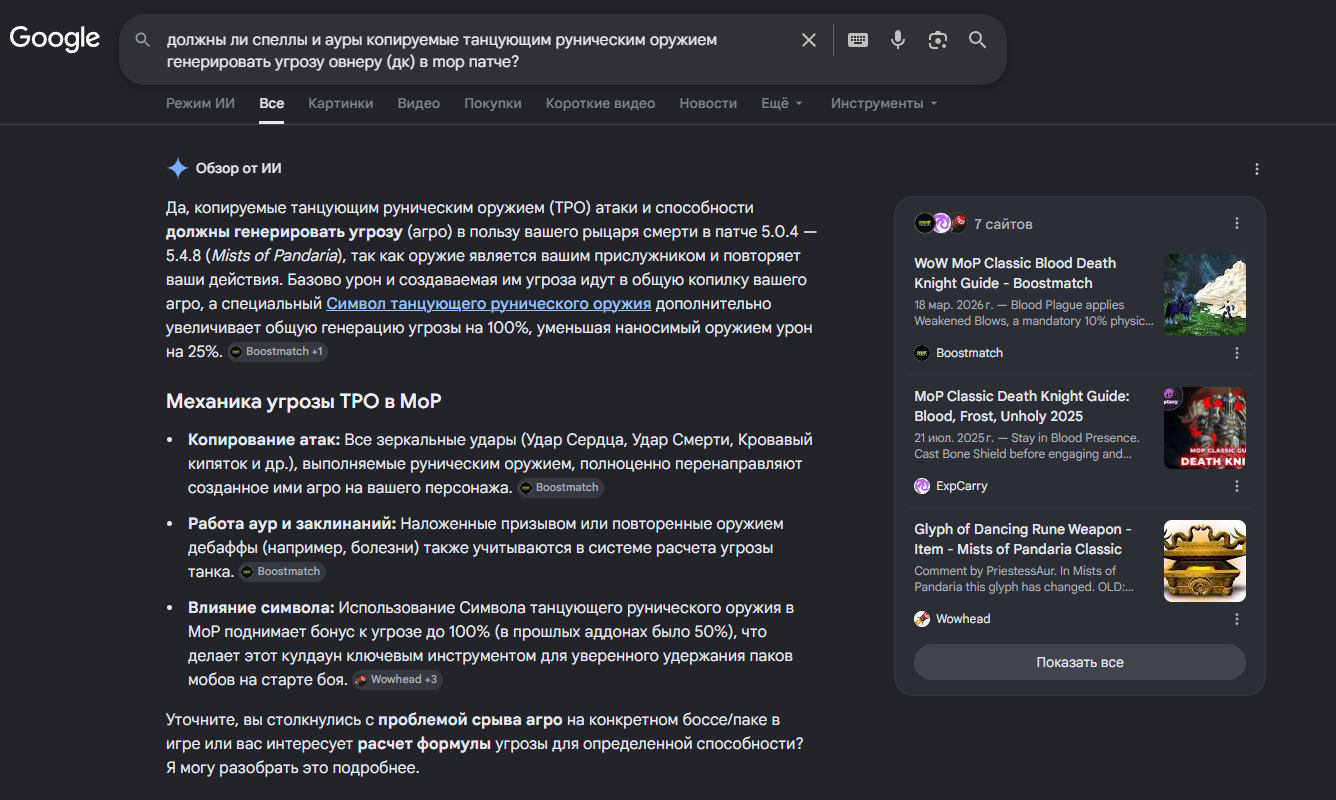
Task: Click the Влияние символа: bold text
Action: (261, 608)
